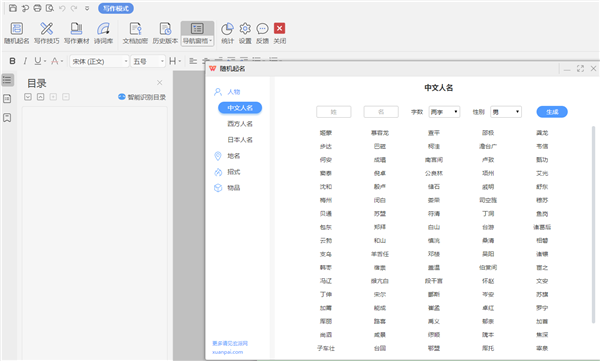Open the 随机起名 tool in the toolbar
600x361 pixels.
[16, 33]
